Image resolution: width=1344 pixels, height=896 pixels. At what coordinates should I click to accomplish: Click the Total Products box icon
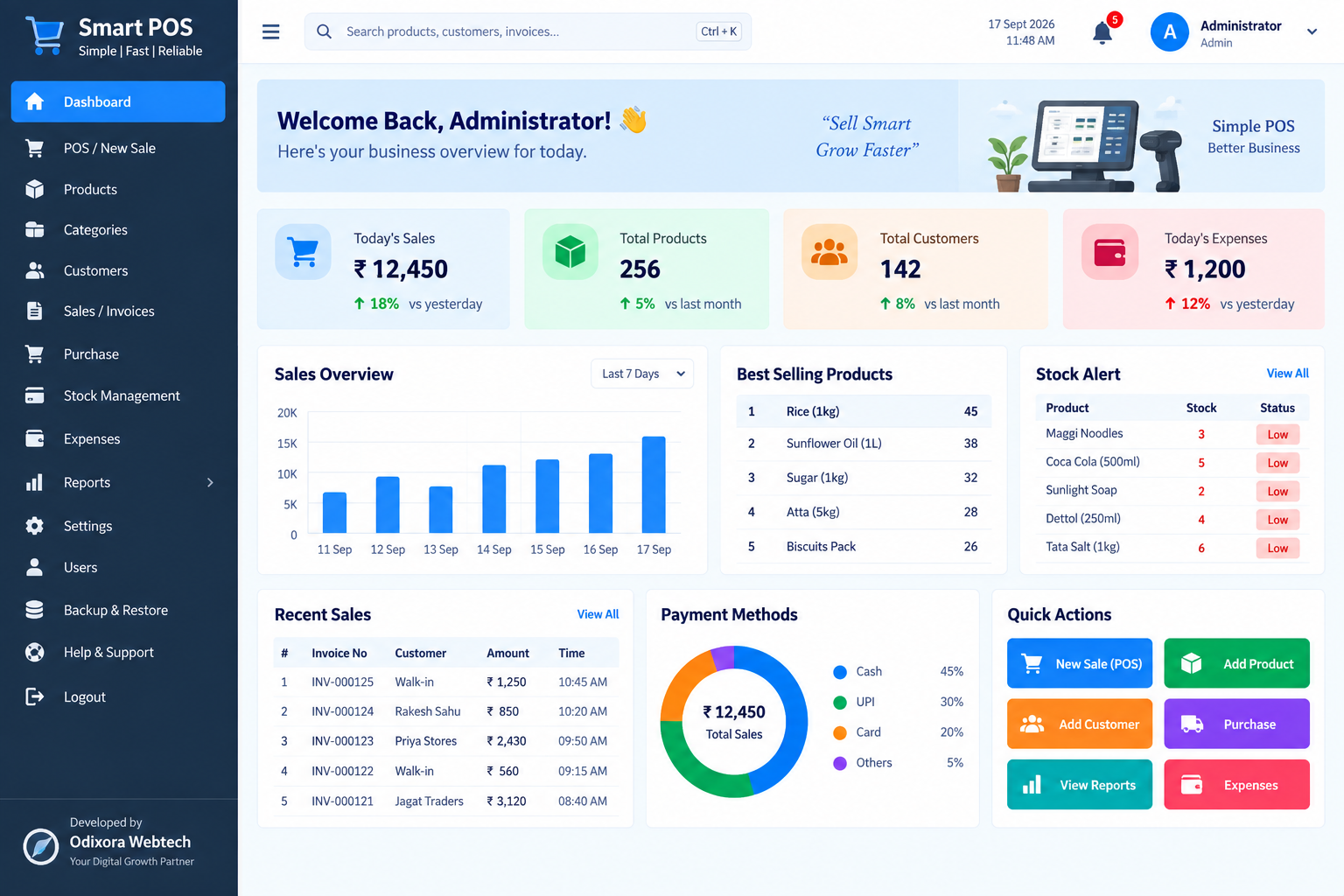tap(570, 252)
